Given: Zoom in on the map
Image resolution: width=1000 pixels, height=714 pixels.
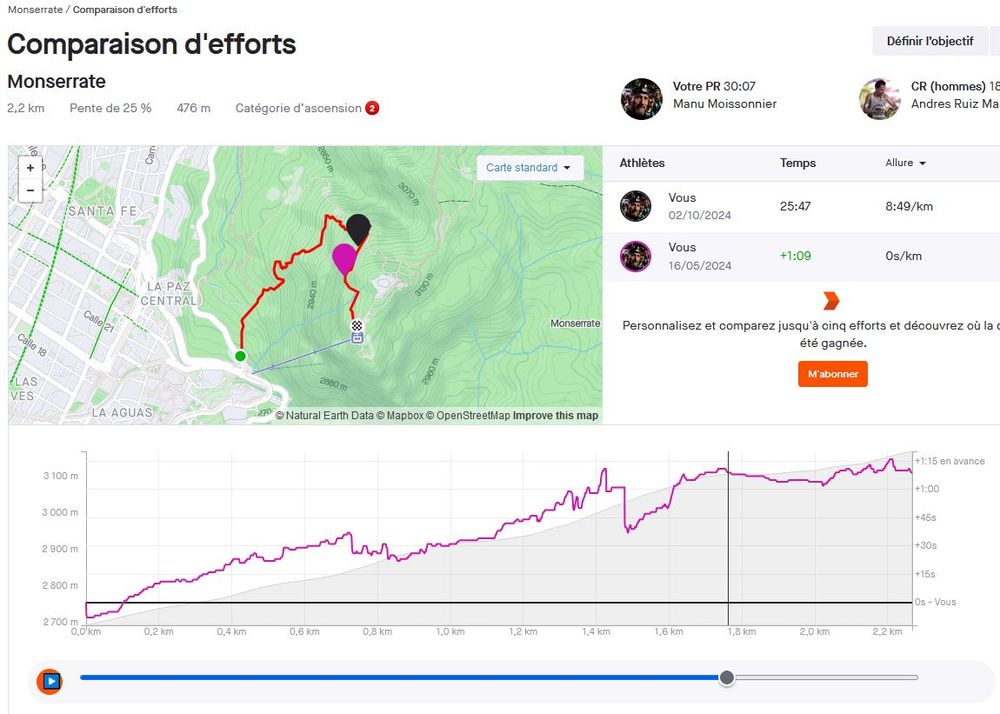Looking at the screenshot, I should [30, 168].
